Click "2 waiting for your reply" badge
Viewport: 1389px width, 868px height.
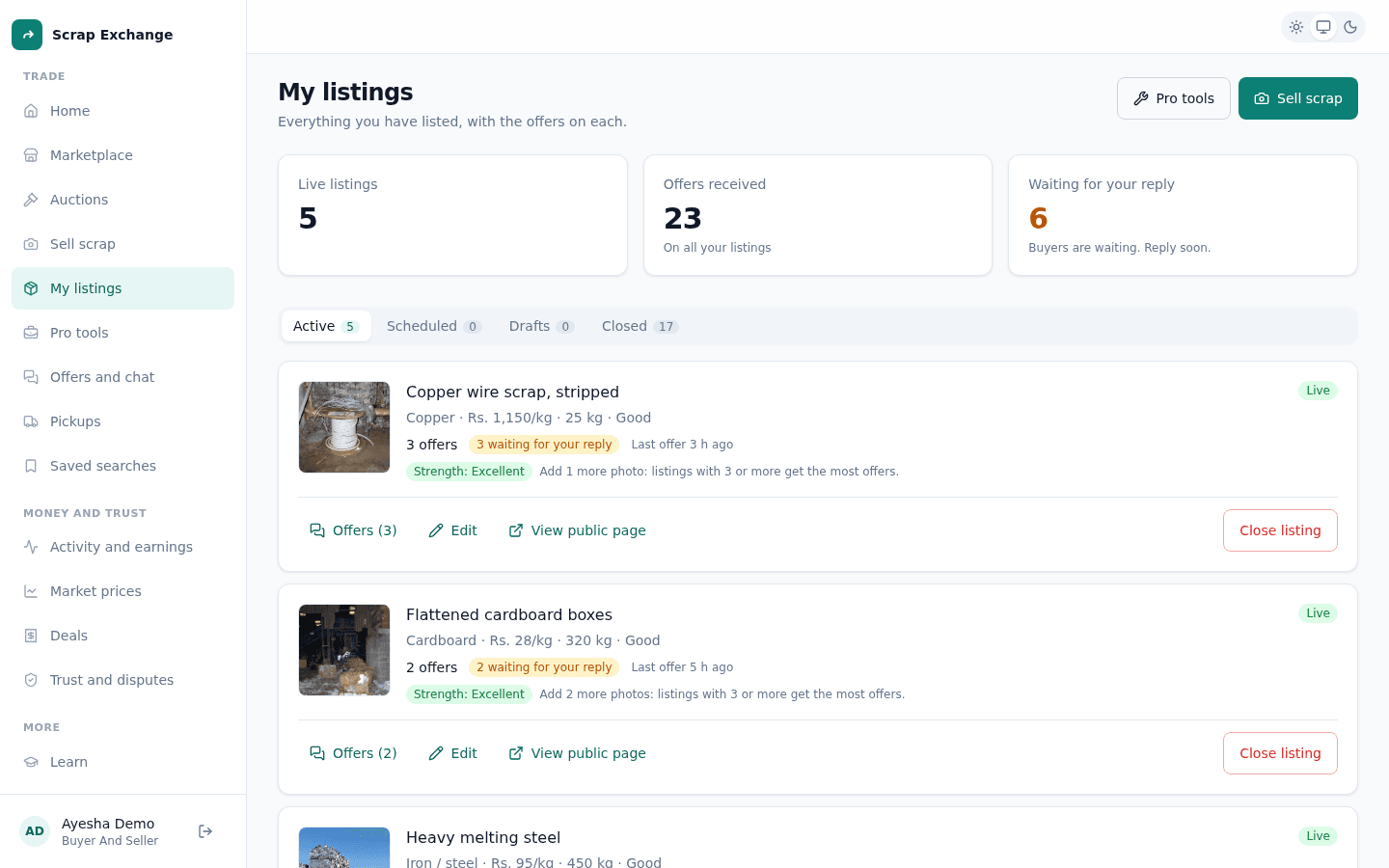click(544, 667)
